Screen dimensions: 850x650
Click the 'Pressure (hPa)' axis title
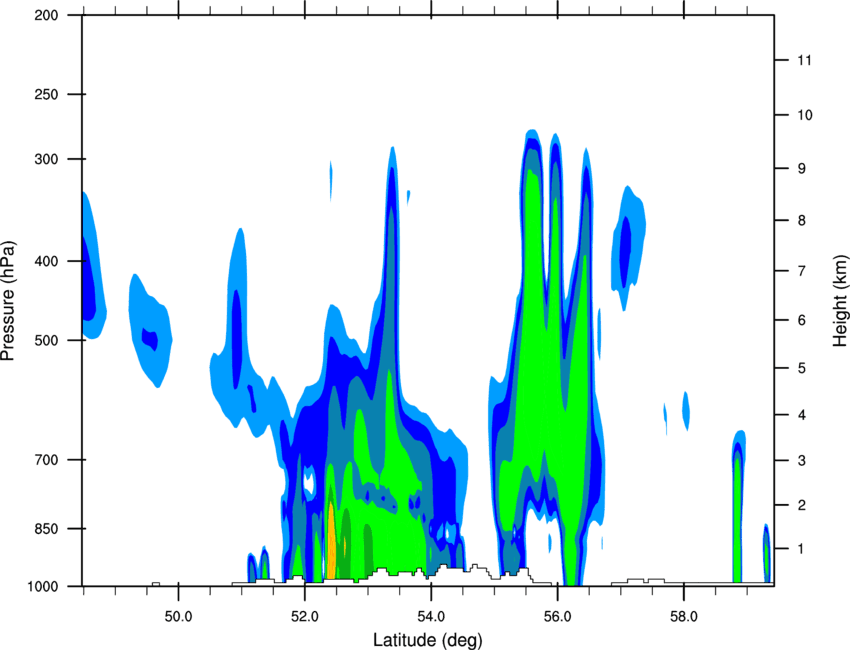[x=8, y=301]
